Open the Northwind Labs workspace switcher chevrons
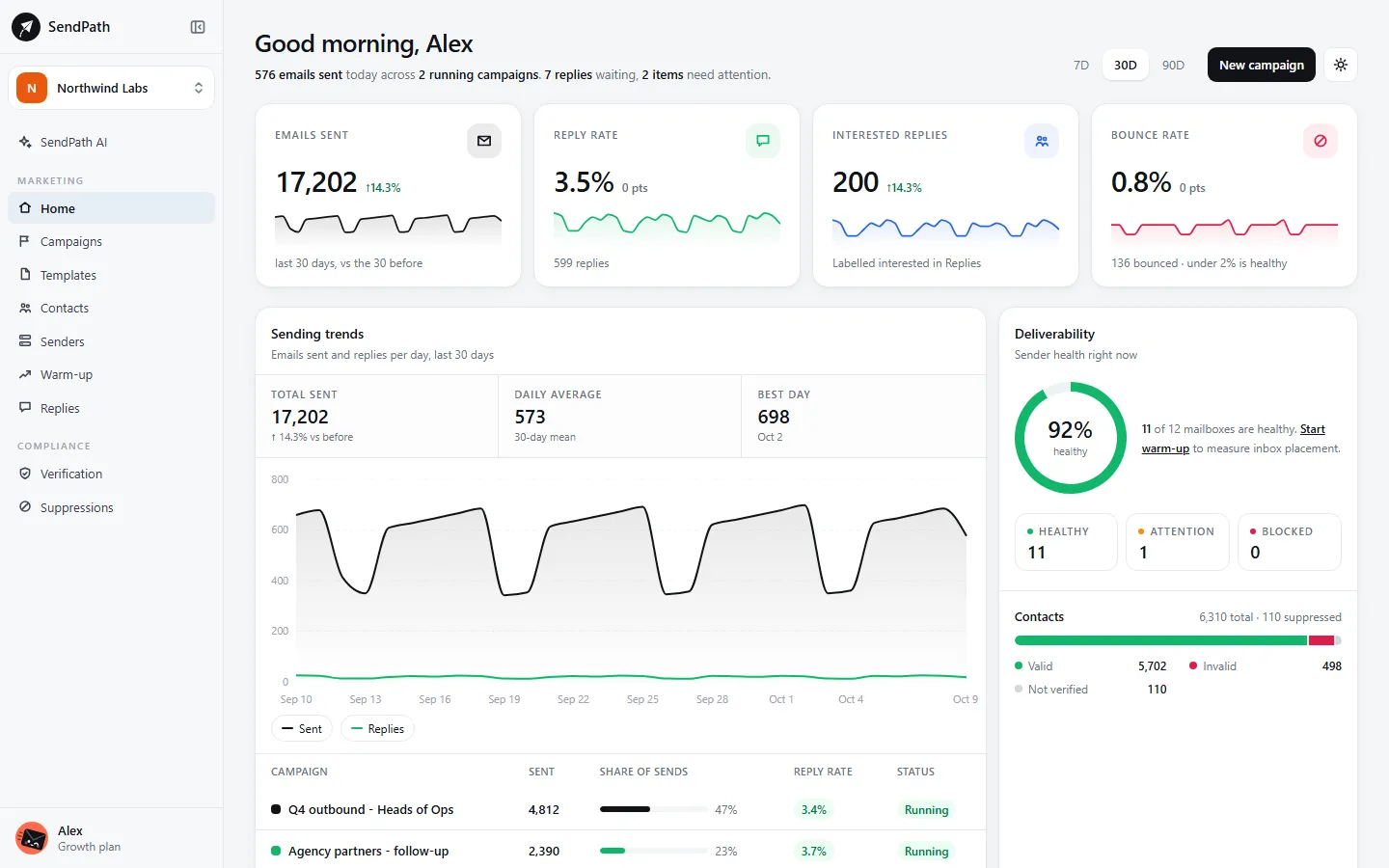The height and width of the screenshot is (868, 1389). point(199,88)
